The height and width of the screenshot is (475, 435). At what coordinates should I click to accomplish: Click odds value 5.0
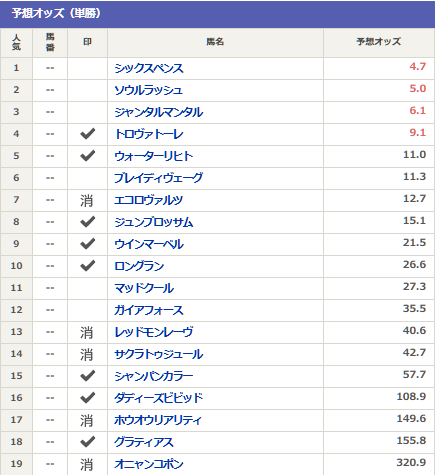point(418,89)
